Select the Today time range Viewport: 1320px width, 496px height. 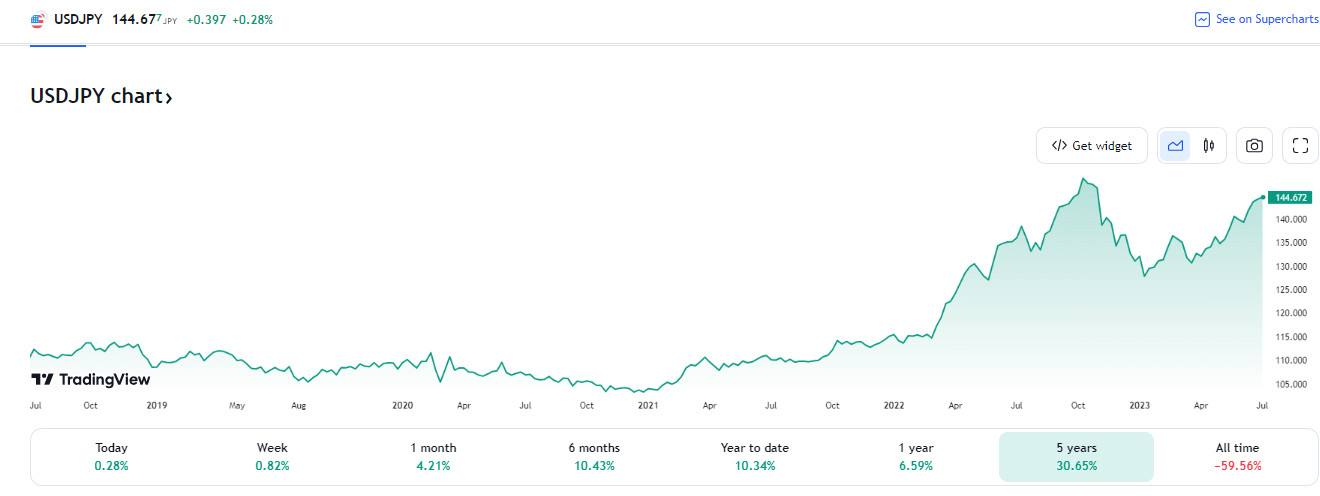point(112,457)
